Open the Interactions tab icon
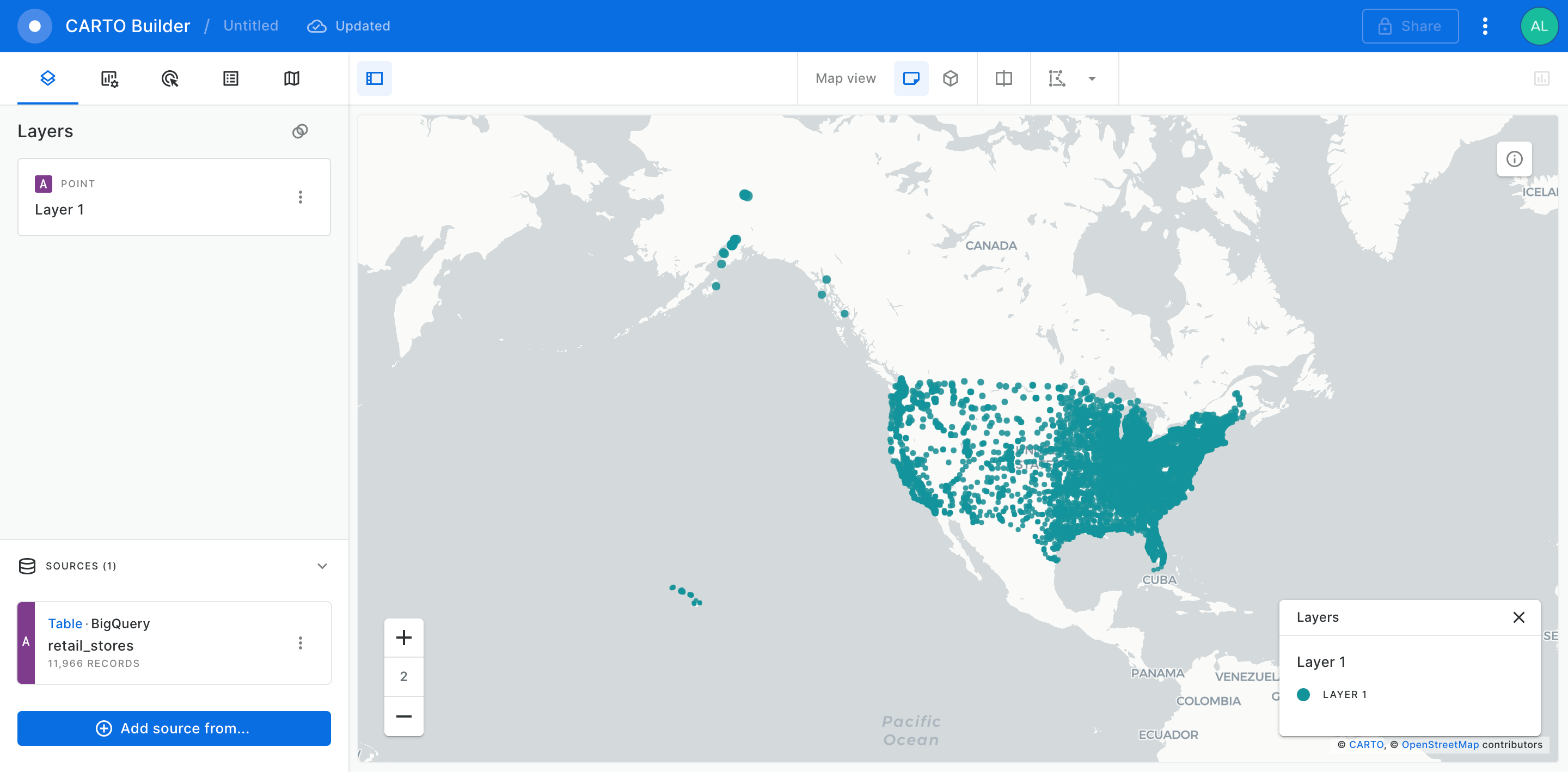Screen dimensions: 1568x772 170,78
